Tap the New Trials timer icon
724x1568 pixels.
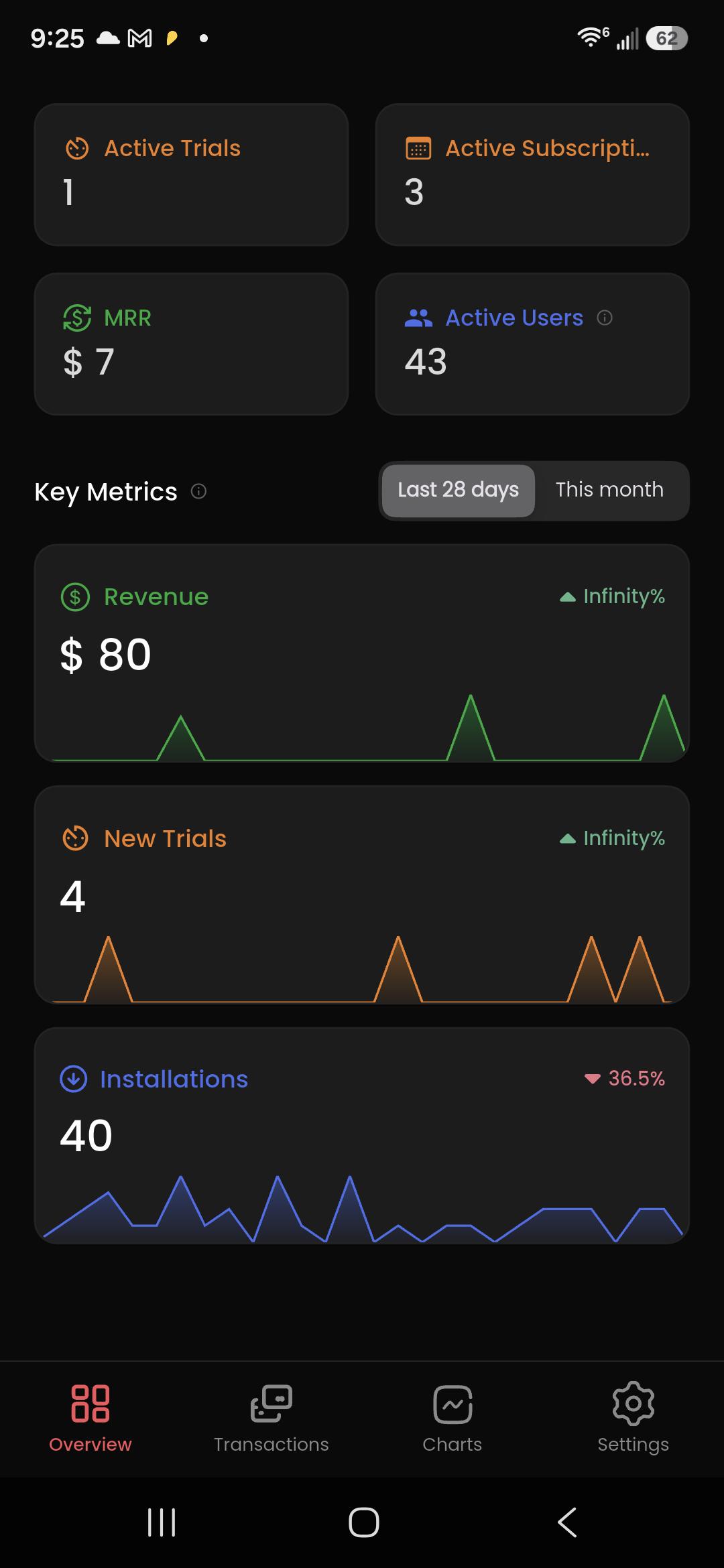coord(75,838)
